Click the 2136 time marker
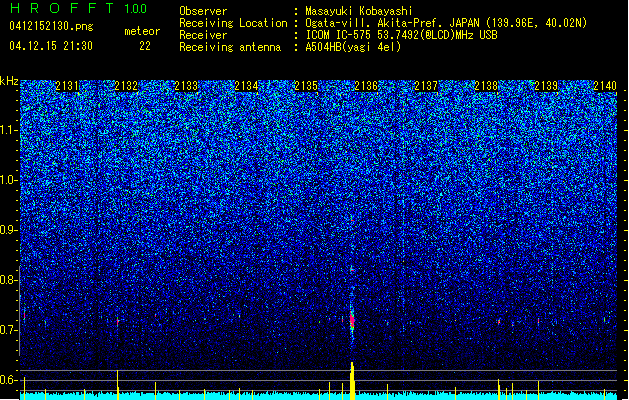 (366, 86)
